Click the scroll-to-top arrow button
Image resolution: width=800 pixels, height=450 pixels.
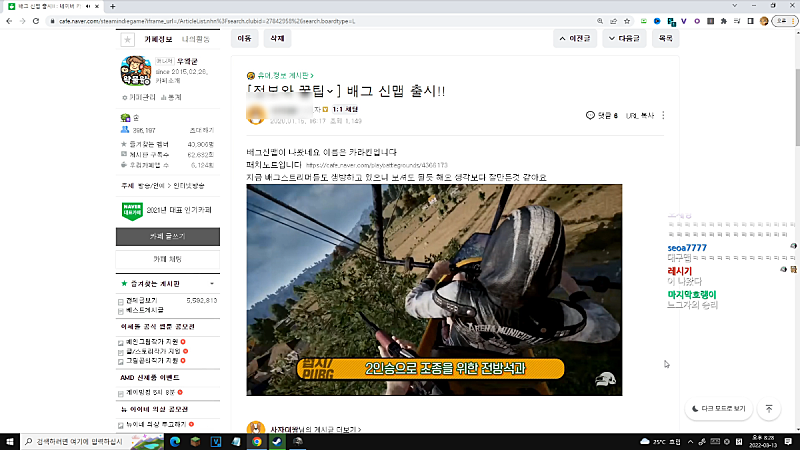[x=769, y=409]
